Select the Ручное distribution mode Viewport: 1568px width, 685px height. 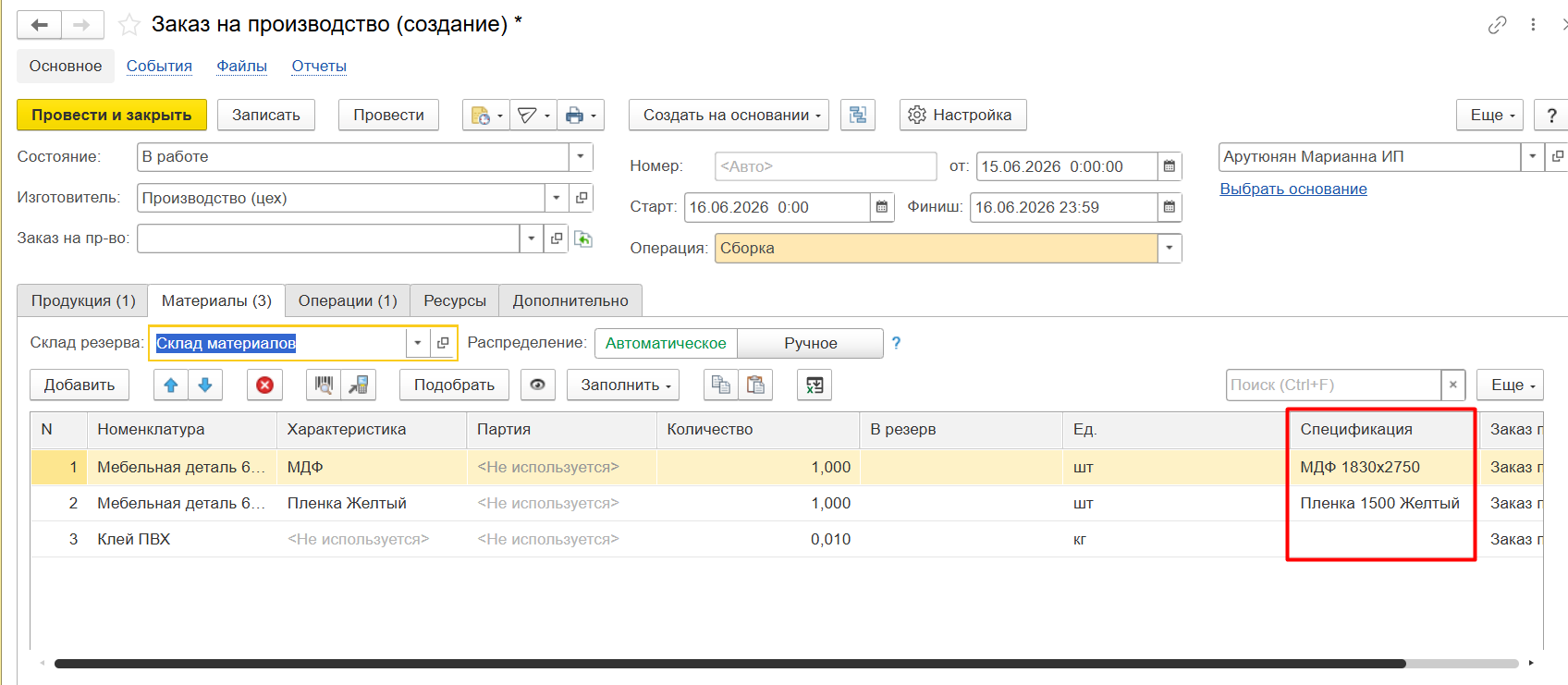811,343
